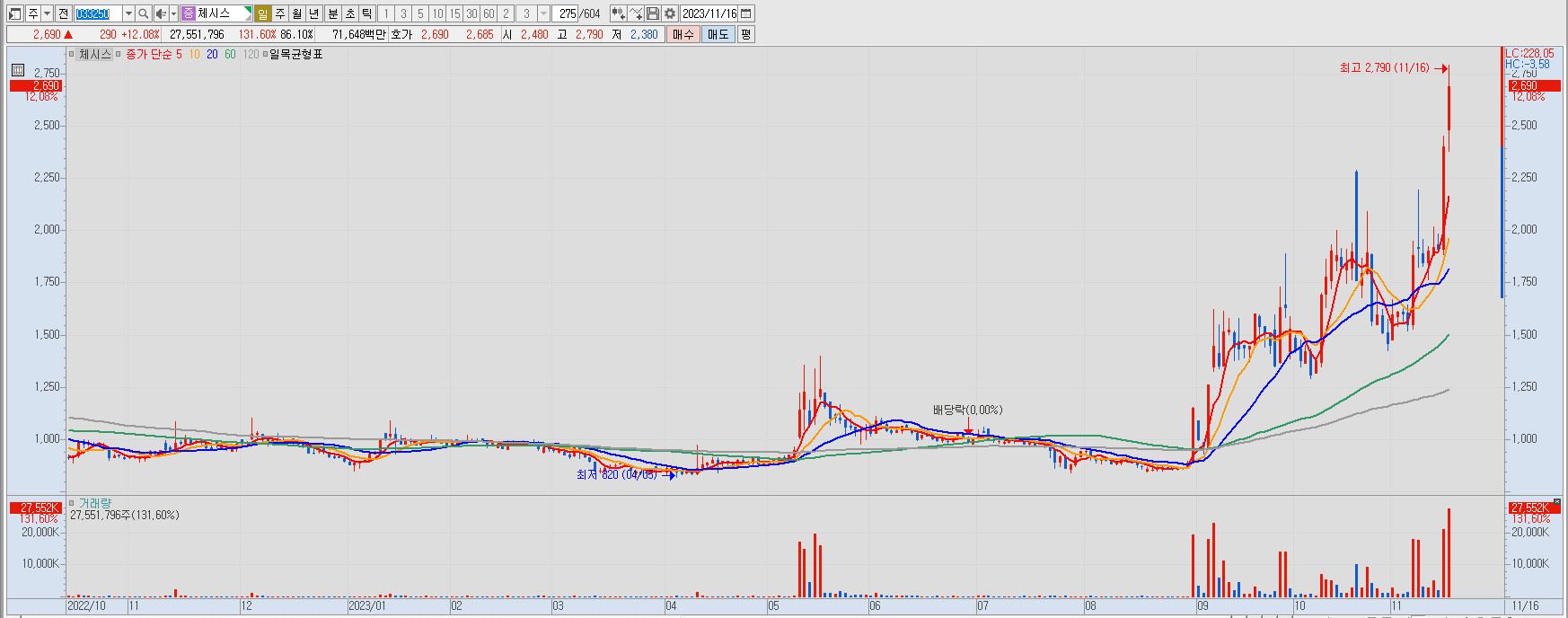Click the 2022/10 label on date axis
1568x618 pixels.
(x=86, y=606)
